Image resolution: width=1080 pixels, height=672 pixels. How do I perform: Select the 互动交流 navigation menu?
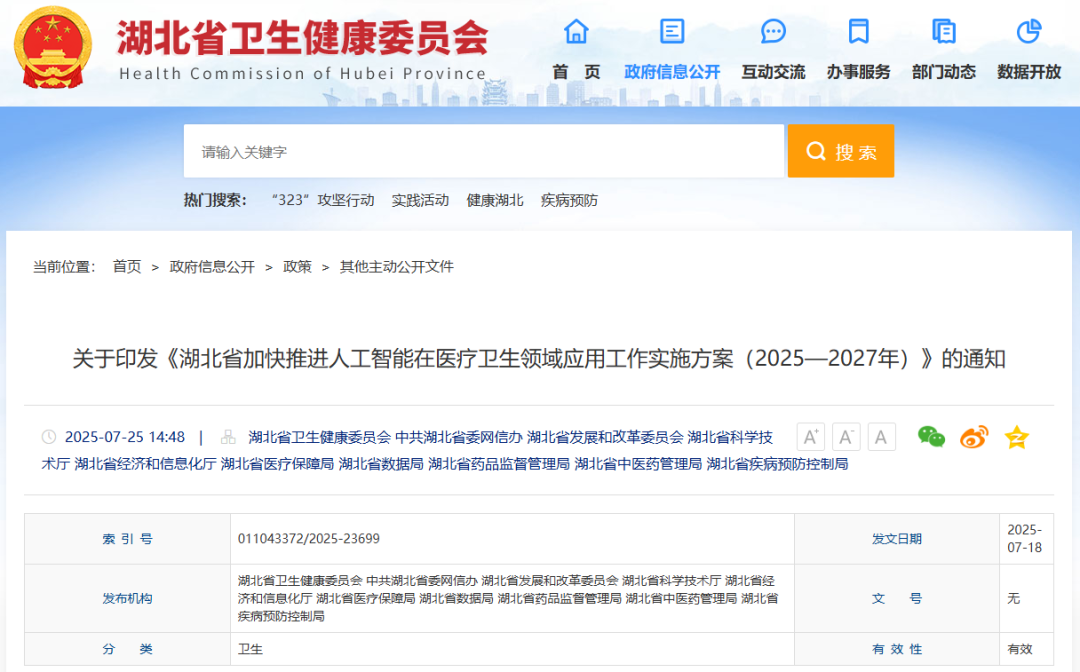tap(772, 71)
